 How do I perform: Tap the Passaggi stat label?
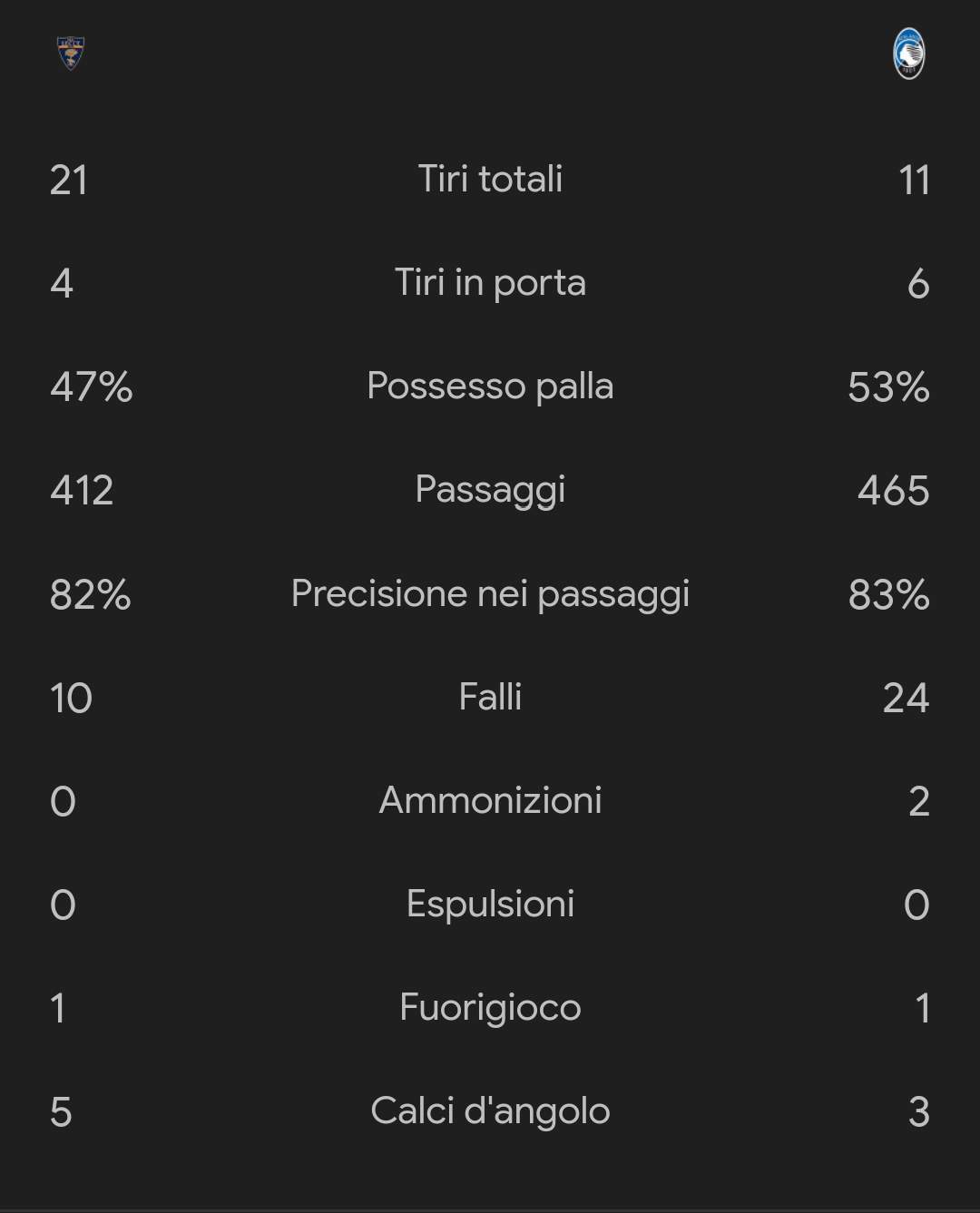pos(490,489)
